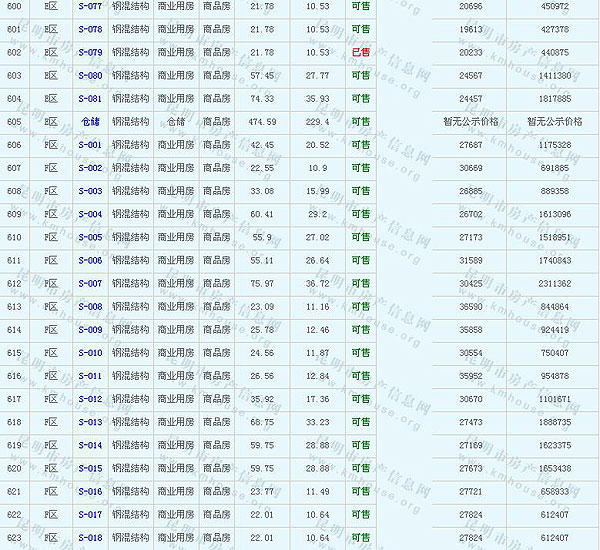Screen dimensions: 600x550
Task: Click unit link S-015
Action: coord(90,468)
